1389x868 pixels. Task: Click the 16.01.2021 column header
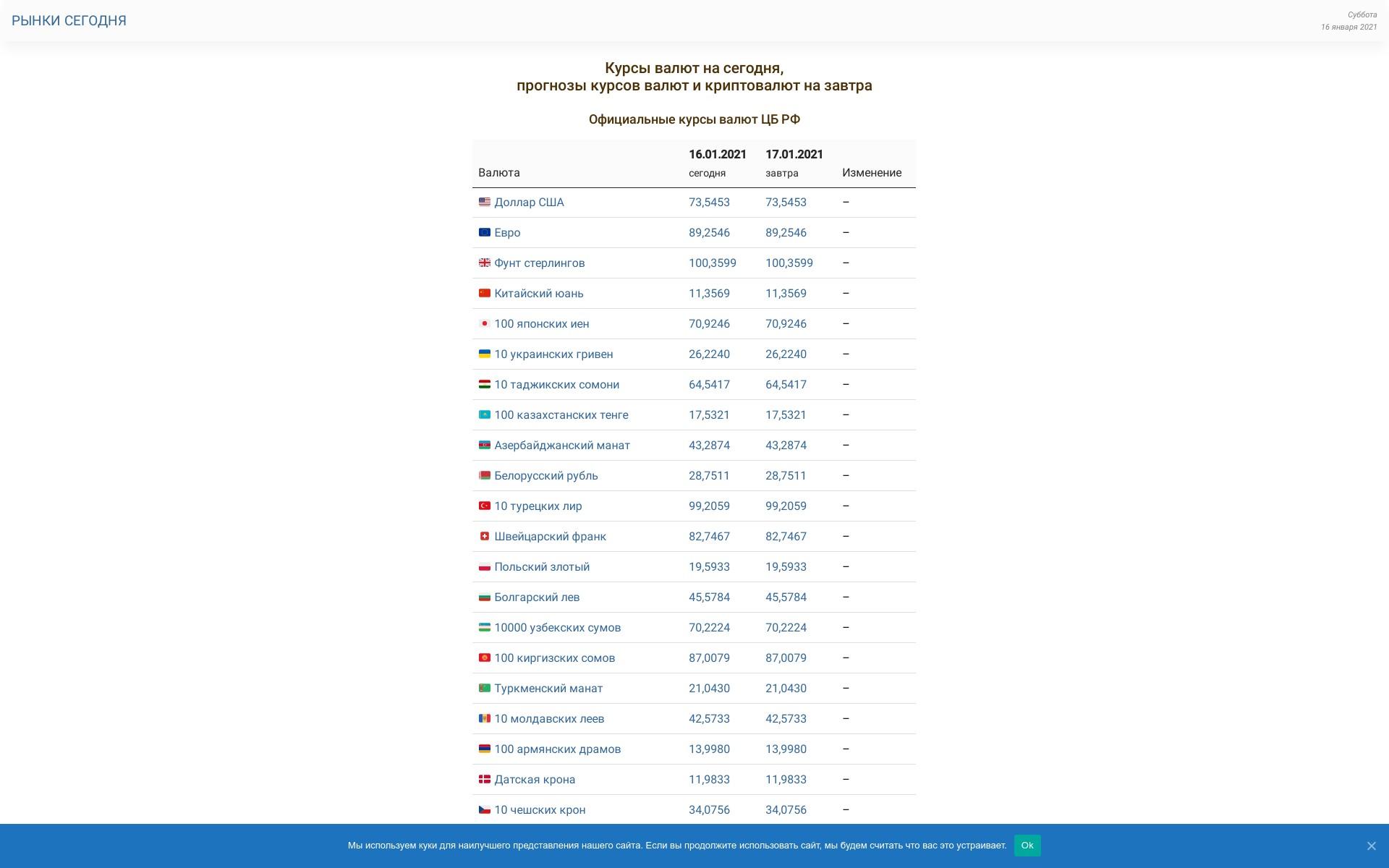718,154
